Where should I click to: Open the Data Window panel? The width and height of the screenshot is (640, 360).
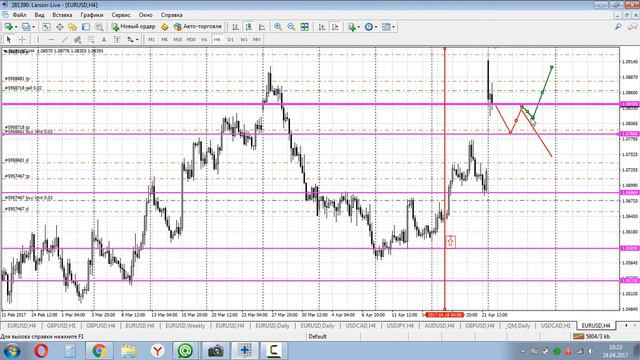60,27
